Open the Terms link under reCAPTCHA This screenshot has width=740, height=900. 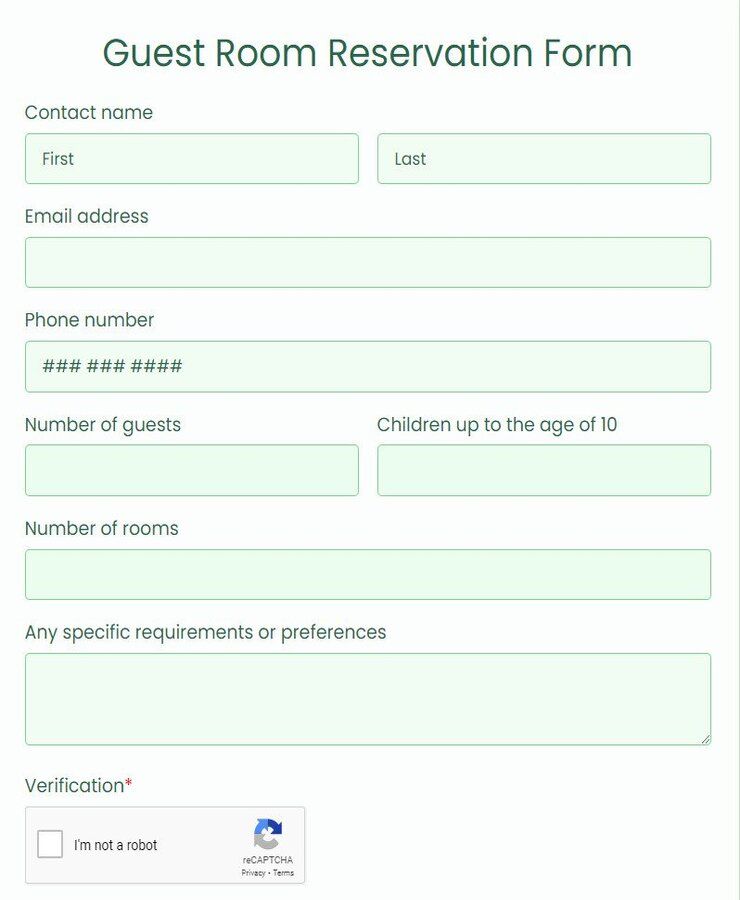[x=284, y=871]
